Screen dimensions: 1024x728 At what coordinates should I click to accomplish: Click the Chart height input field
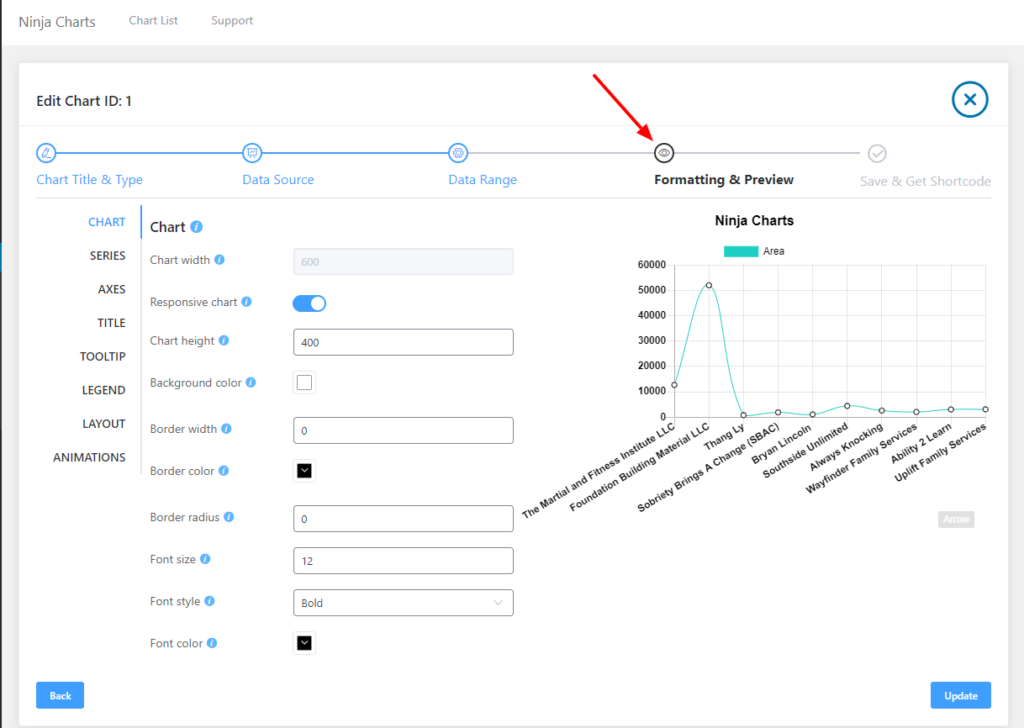pos(403,342)
